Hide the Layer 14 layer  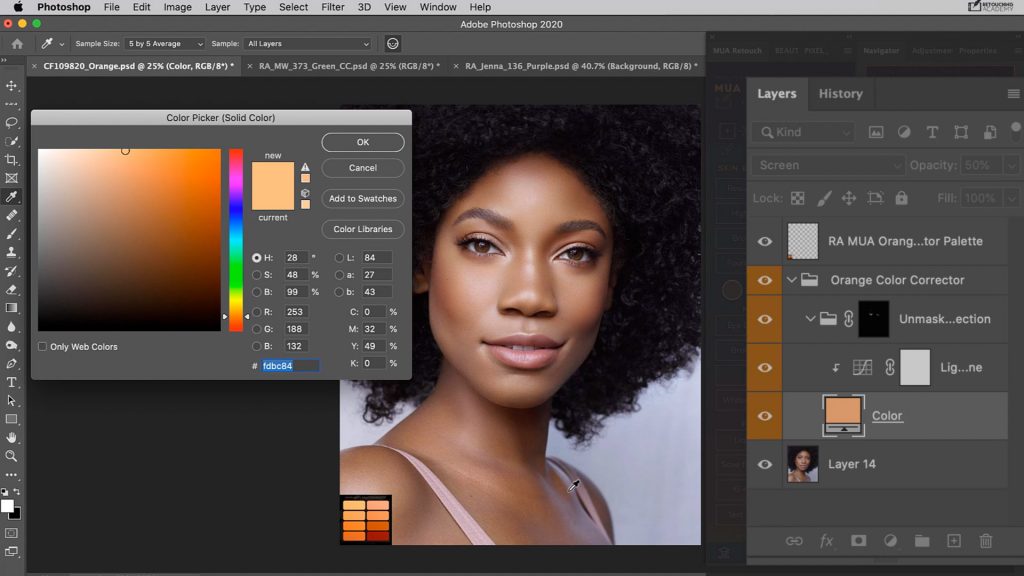point(765,464)
